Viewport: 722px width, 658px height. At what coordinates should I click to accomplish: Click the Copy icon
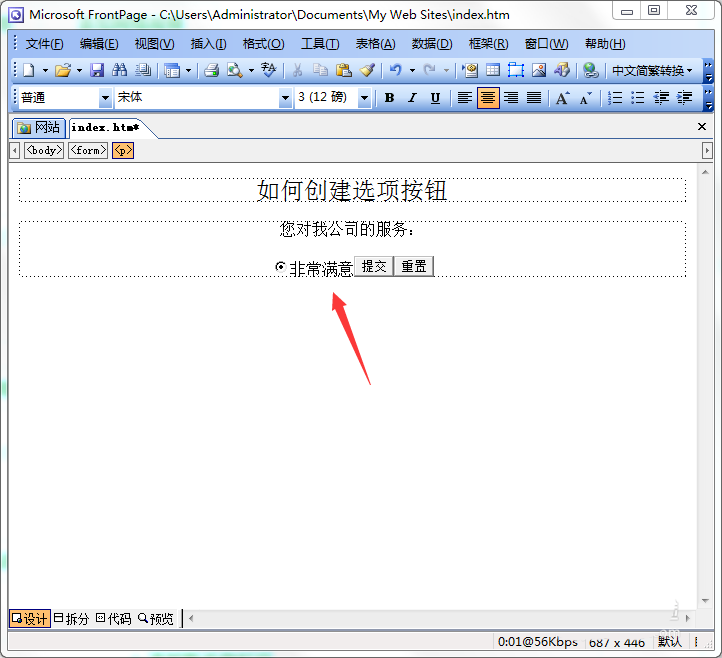point(320,70)
